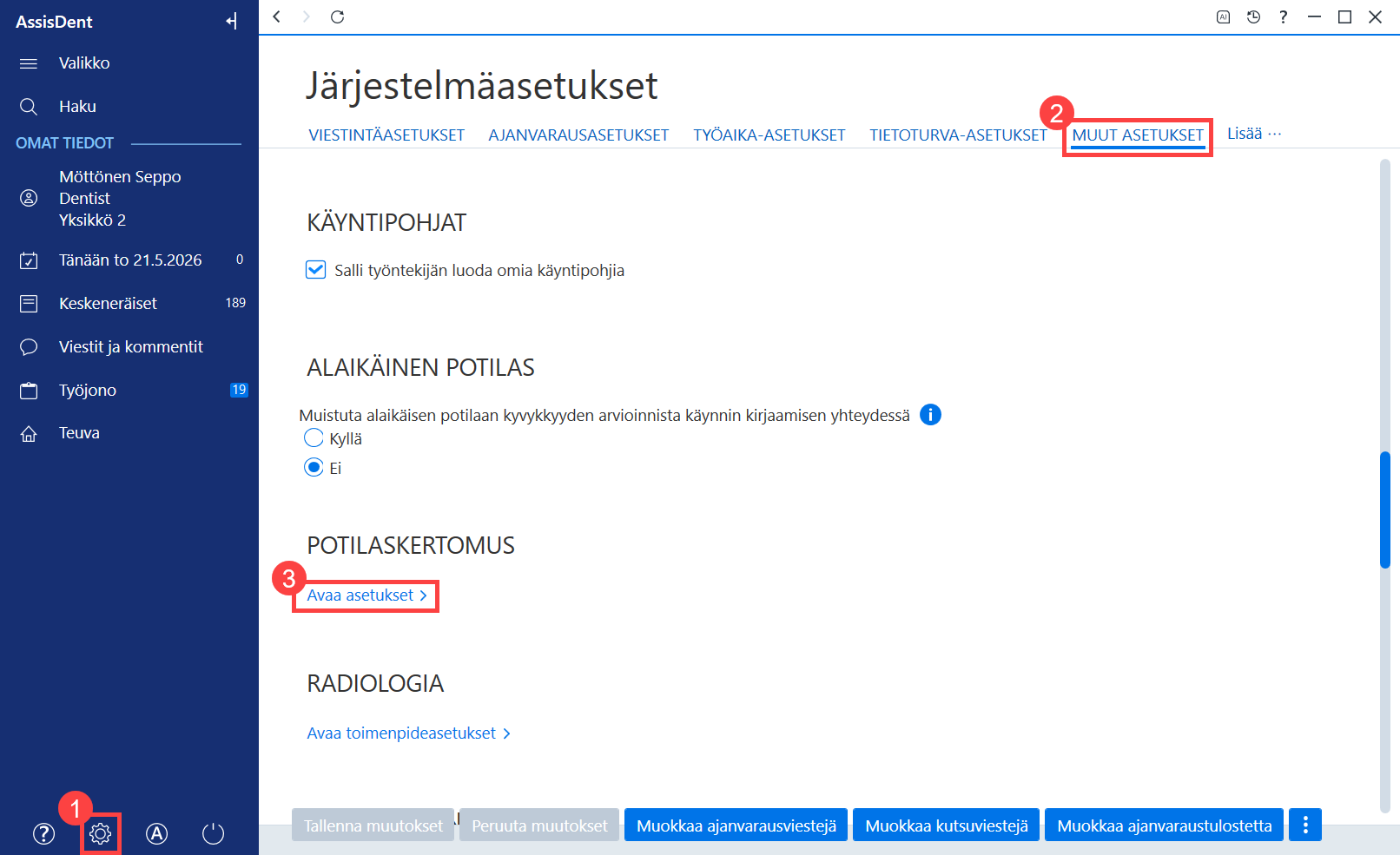Open Avaa toimenpideasetukset link
The image size is (1400, 855).
pyautogui.click(x=408, y=733)
